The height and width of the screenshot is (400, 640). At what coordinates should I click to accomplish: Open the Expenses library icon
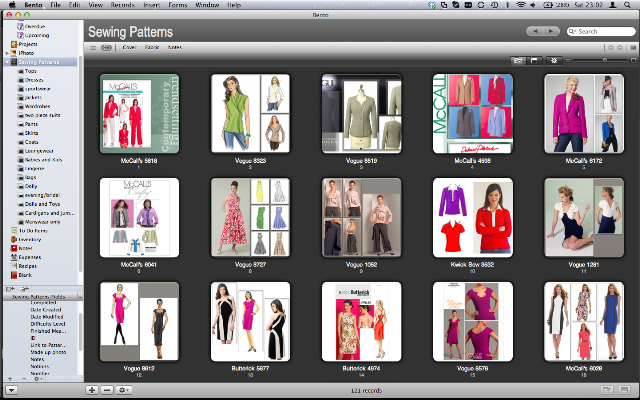tap(14, 257)
